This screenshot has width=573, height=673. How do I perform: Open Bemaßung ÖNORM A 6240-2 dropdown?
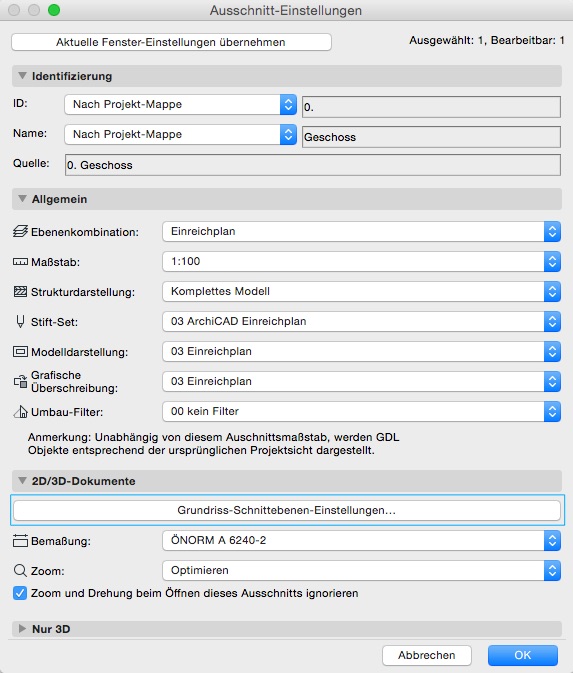(361, 540)
